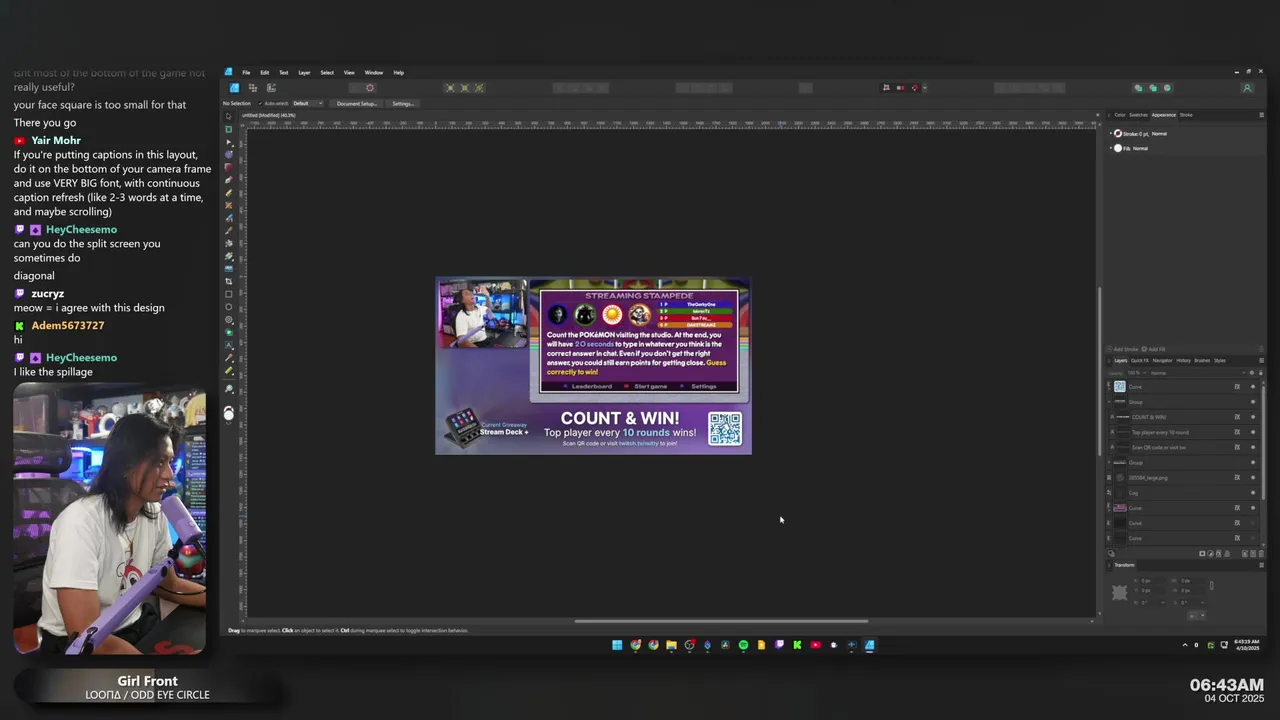Switch to the Stroke tab

click(x=1186, y=115)
